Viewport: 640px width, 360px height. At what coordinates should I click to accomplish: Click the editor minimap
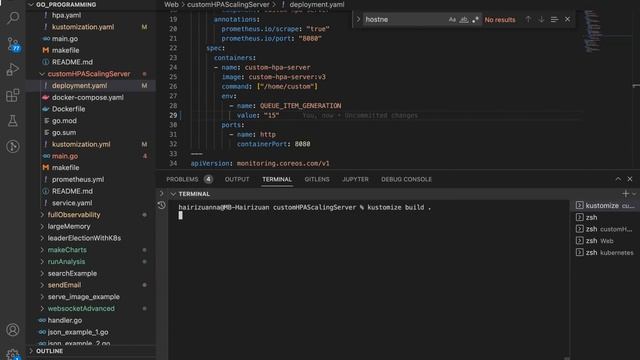click(593, 31)
